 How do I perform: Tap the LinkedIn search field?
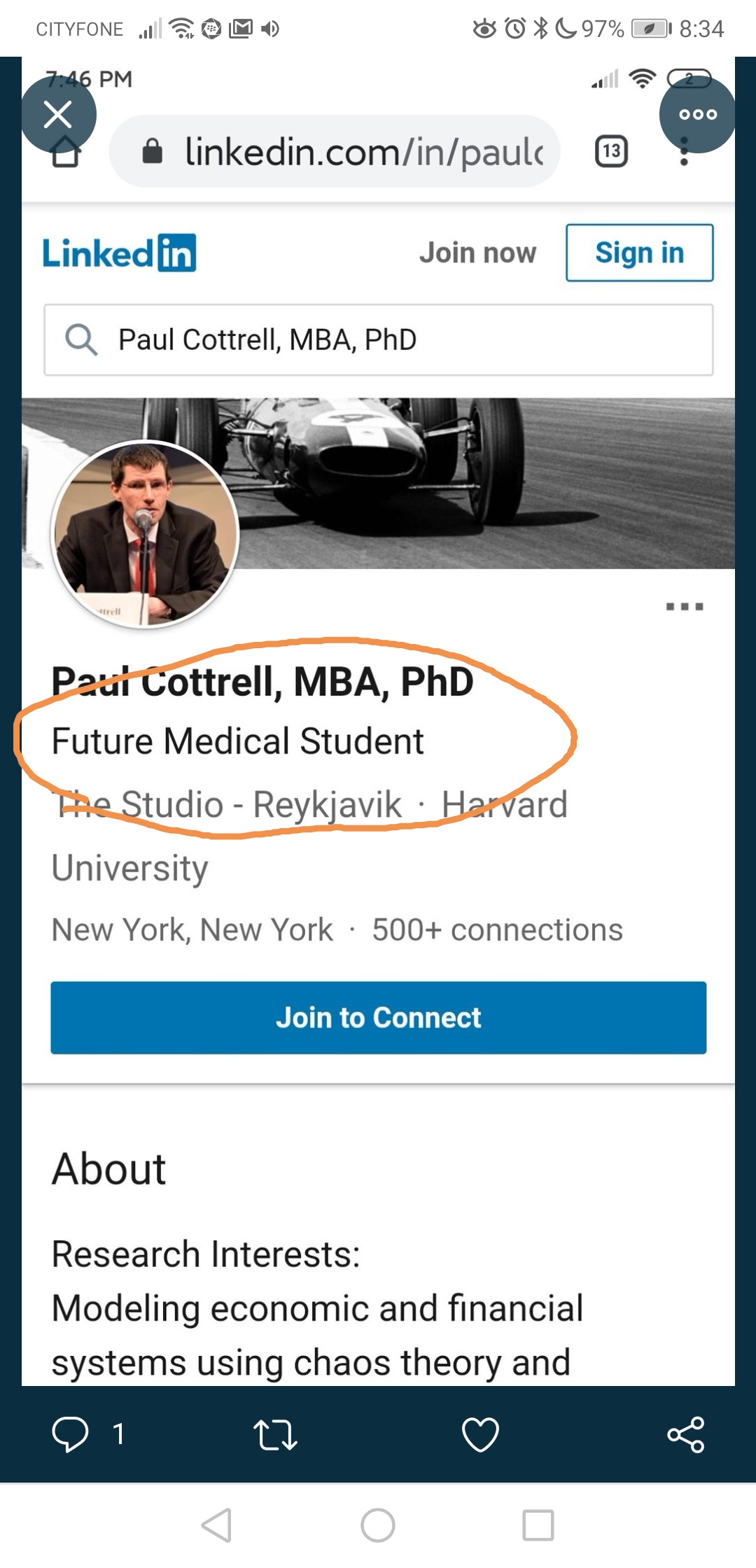coord(378,339)
